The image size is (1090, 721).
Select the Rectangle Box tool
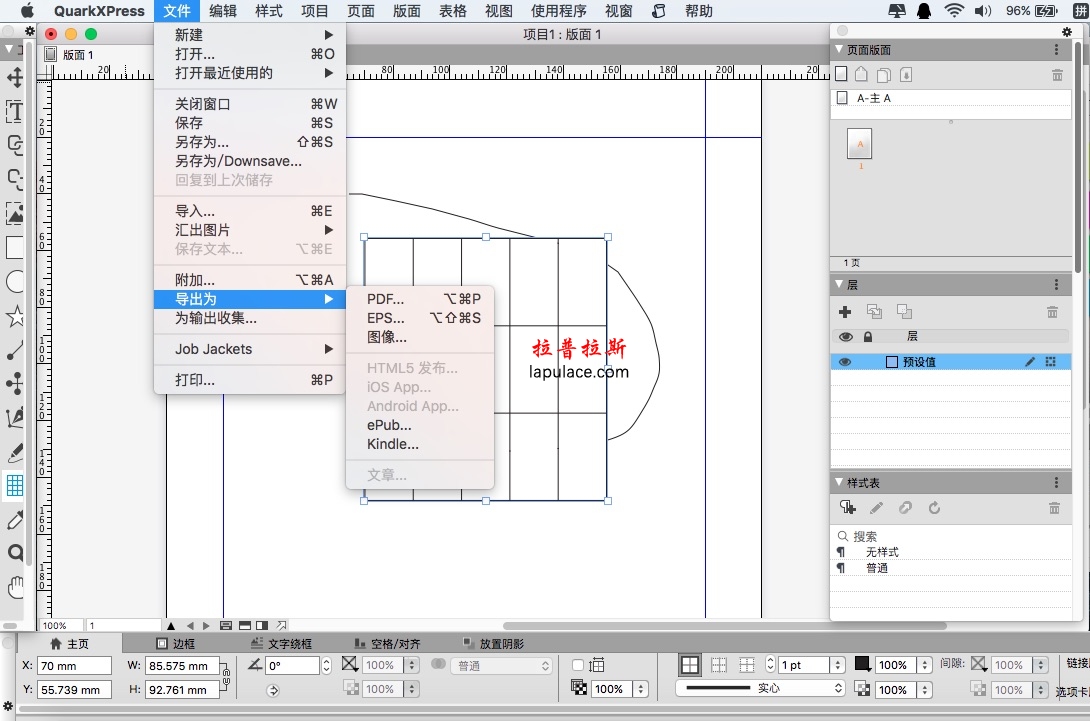[15, 248]
